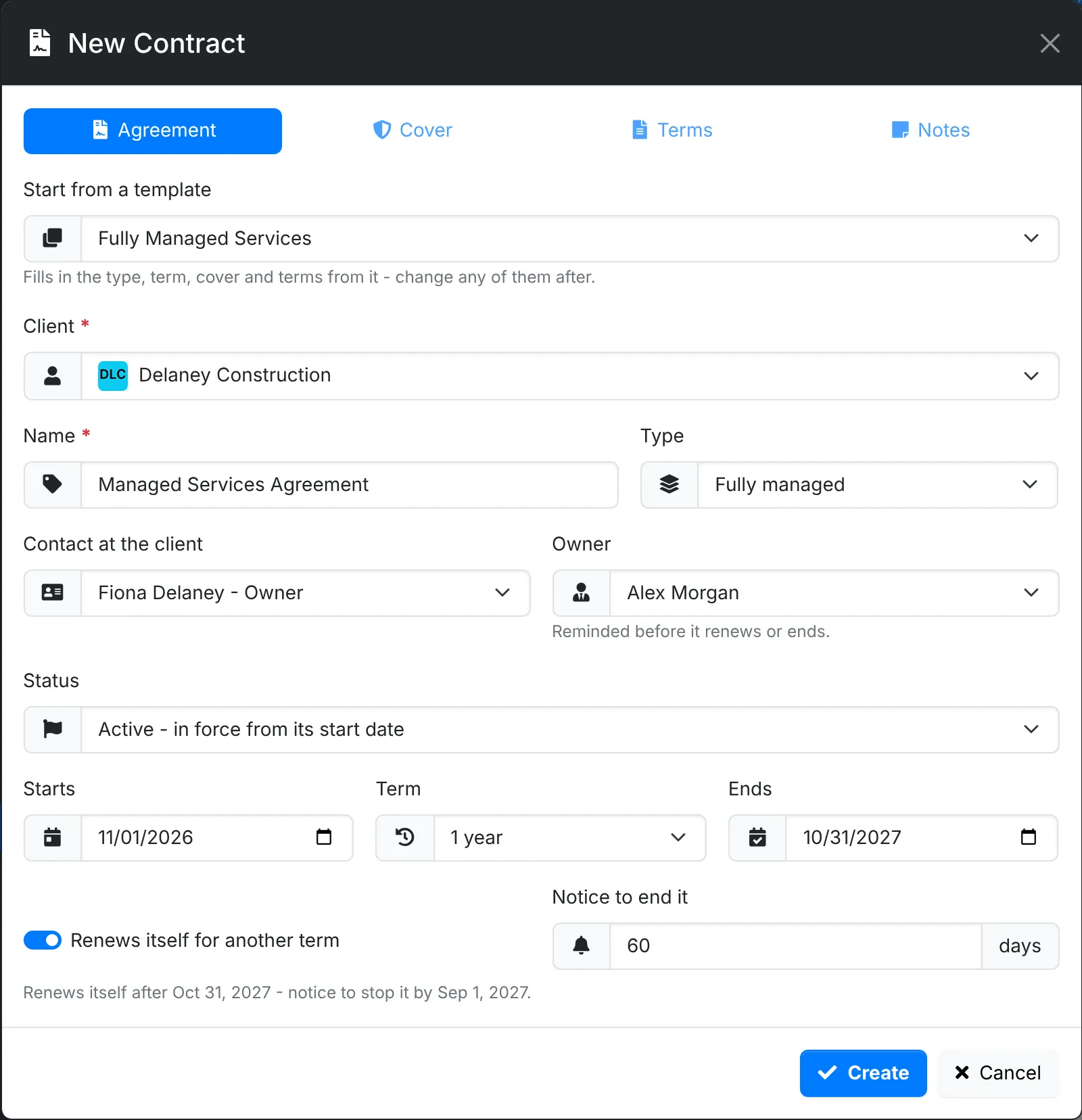1082x1120 pixels.
Task: Click the DLC client badge
Action: 113,375
